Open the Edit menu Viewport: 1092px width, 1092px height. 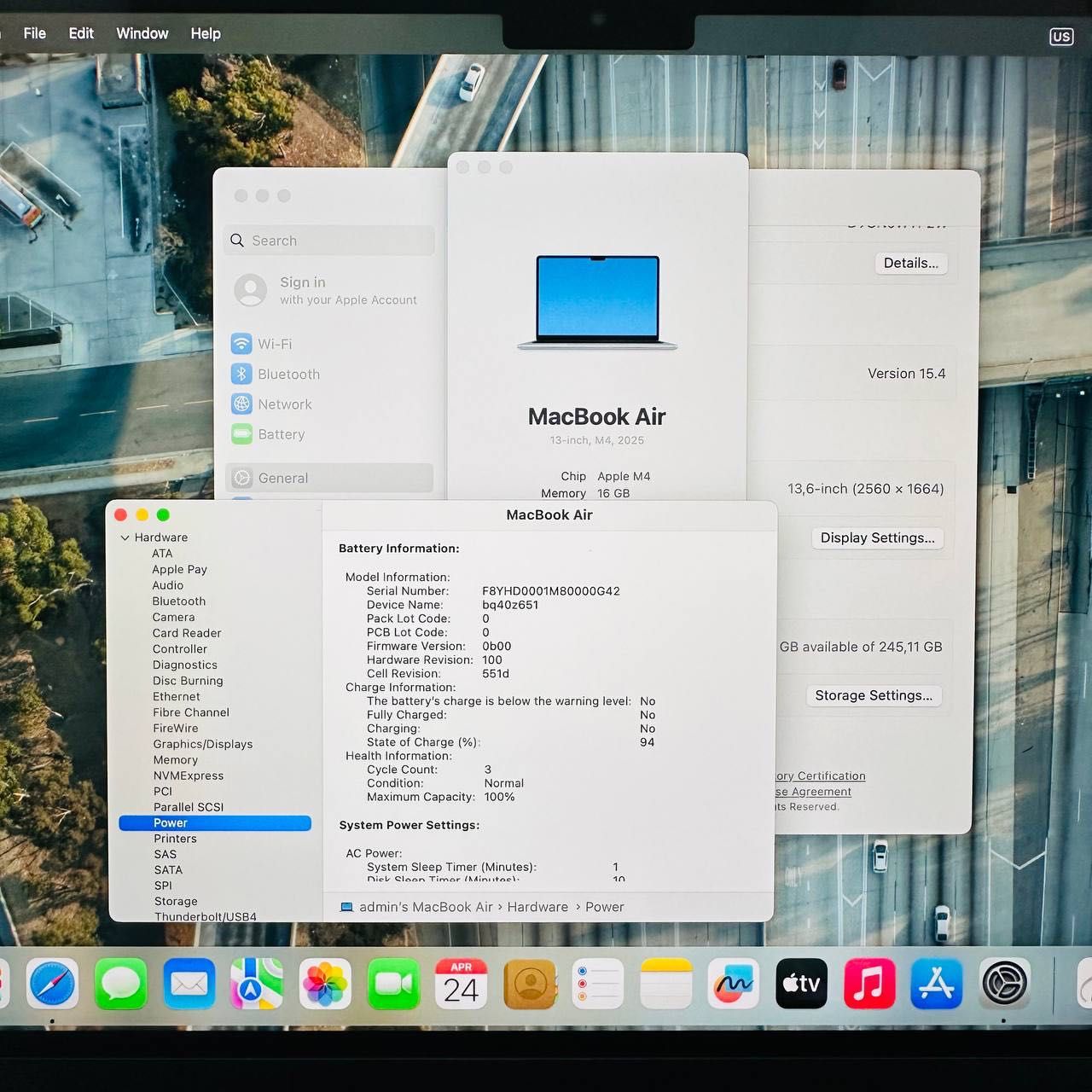(81, 33)
